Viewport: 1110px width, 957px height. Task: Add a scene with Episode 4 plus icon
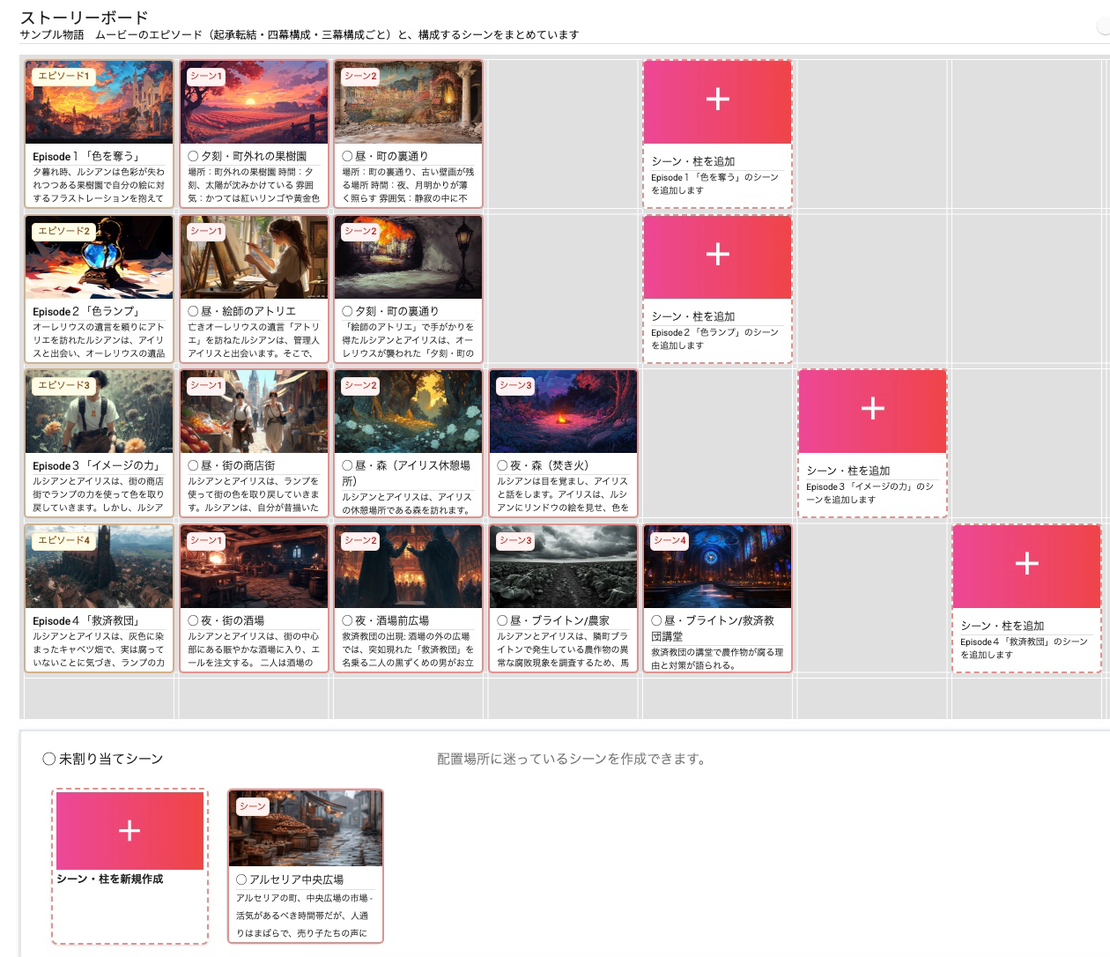1026,564
